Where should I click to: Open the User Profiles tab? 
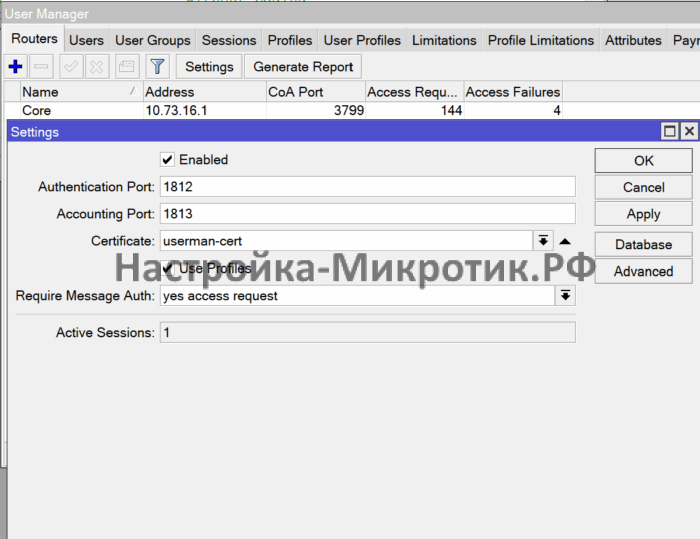tap(362, 41)
